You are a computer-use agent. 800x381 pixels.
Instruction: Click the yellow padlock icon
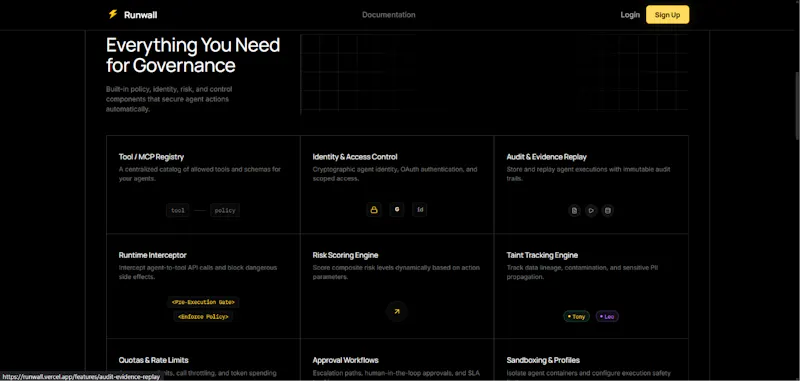point(374,210)
